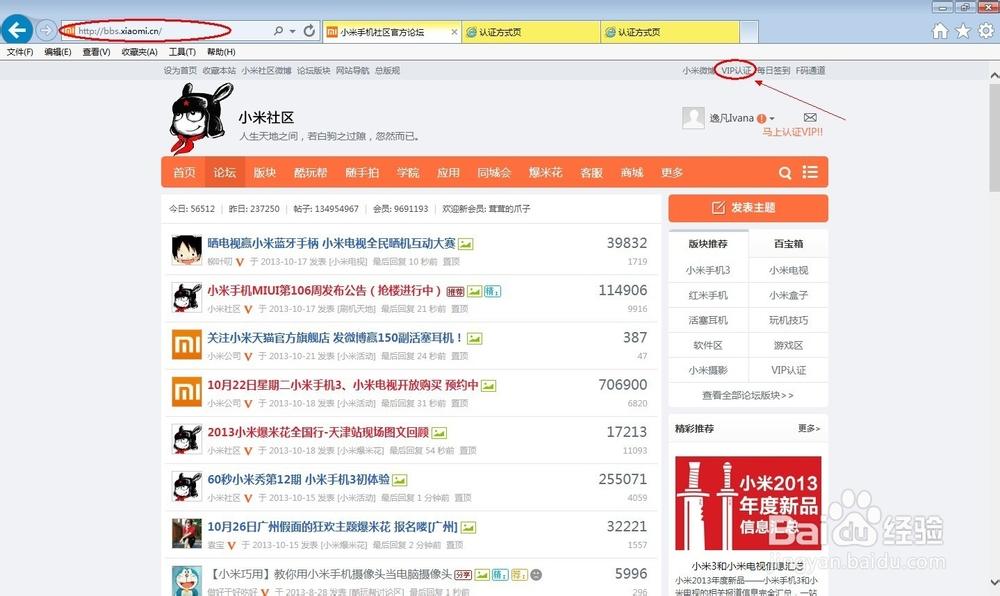Click Doraemon avatar of 小米巧用 thread
The height and width of the screenshot is (596, 1000).
pos(187,580)
